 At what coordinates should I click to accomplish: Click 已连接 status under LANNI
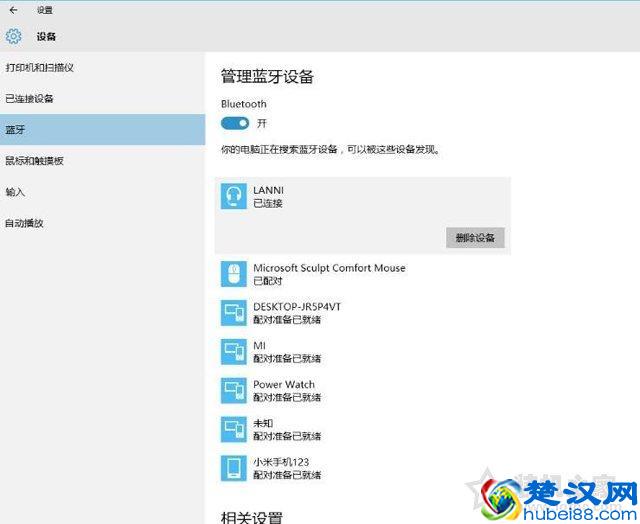[x=268, y=203]
